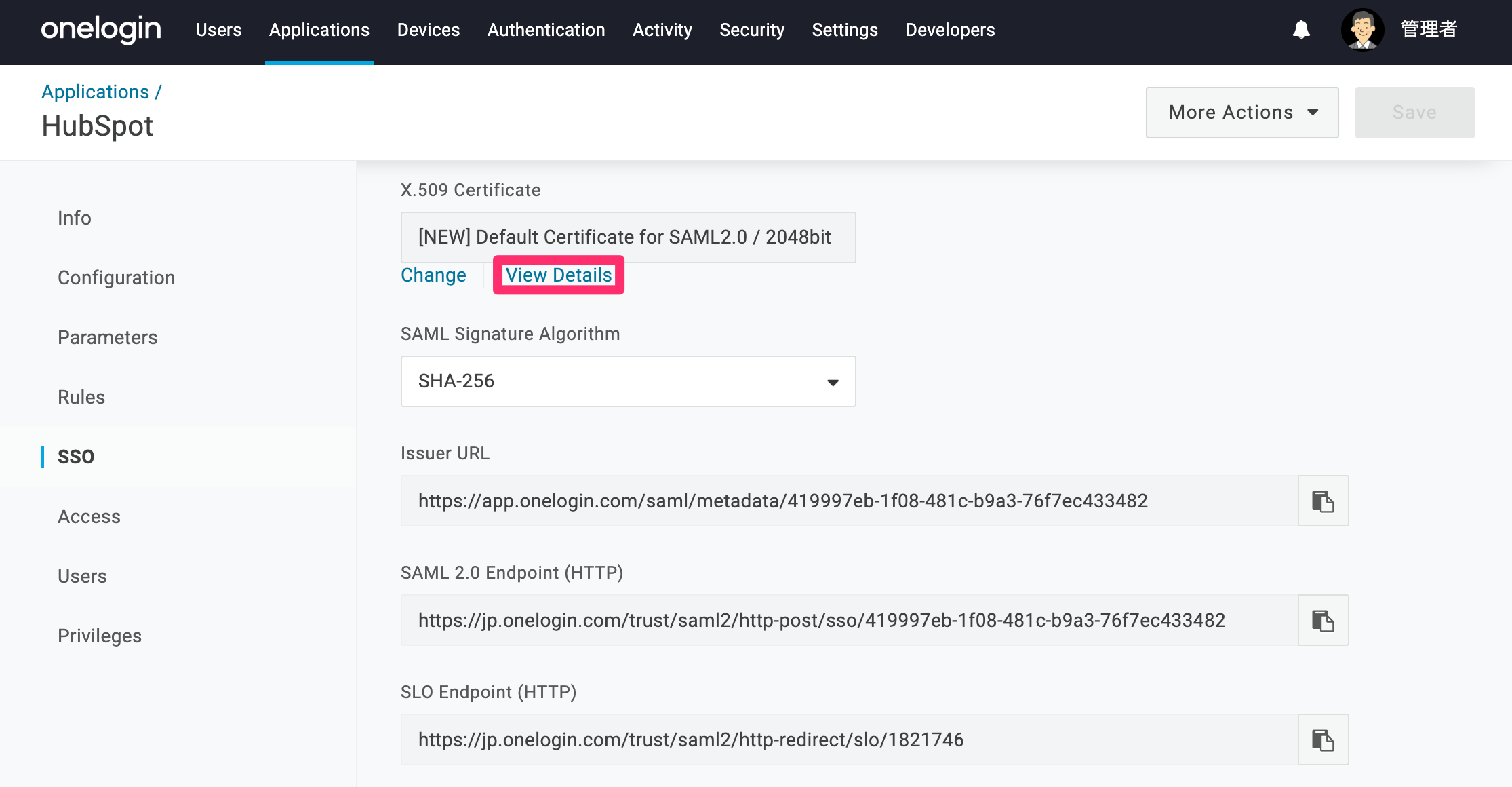Click the HubSpot page title
The image size is (1512, 787).
coord(98,126)
